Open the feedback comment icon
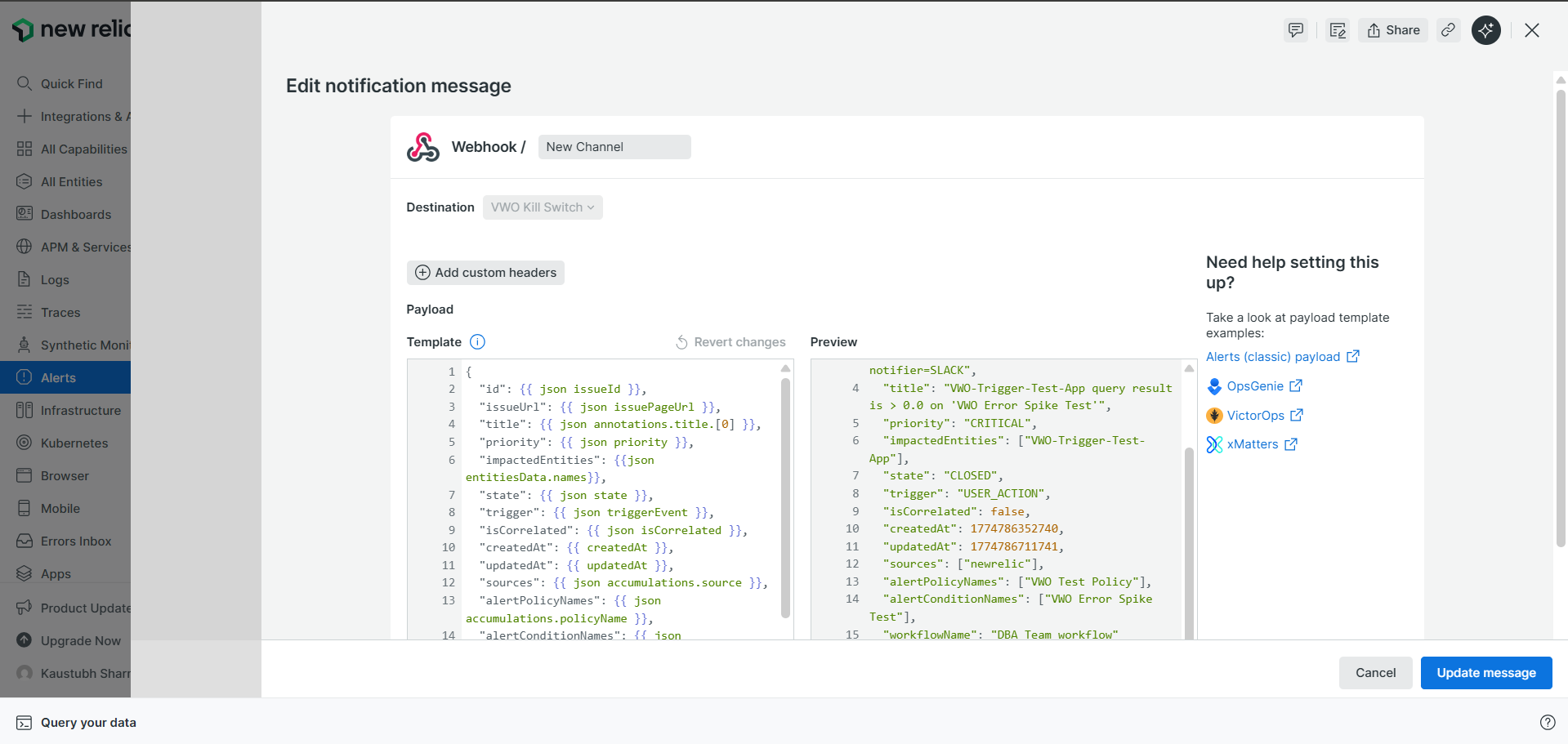 click(x=1296, y=30)
